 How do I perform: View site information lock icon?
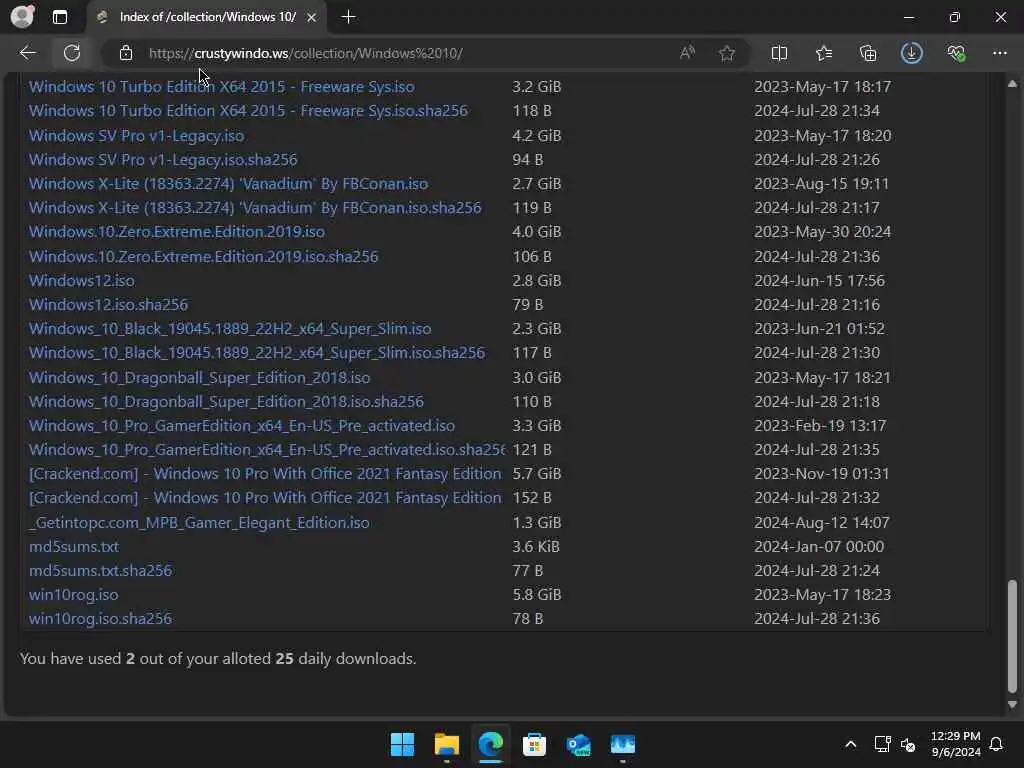[126, 53]
